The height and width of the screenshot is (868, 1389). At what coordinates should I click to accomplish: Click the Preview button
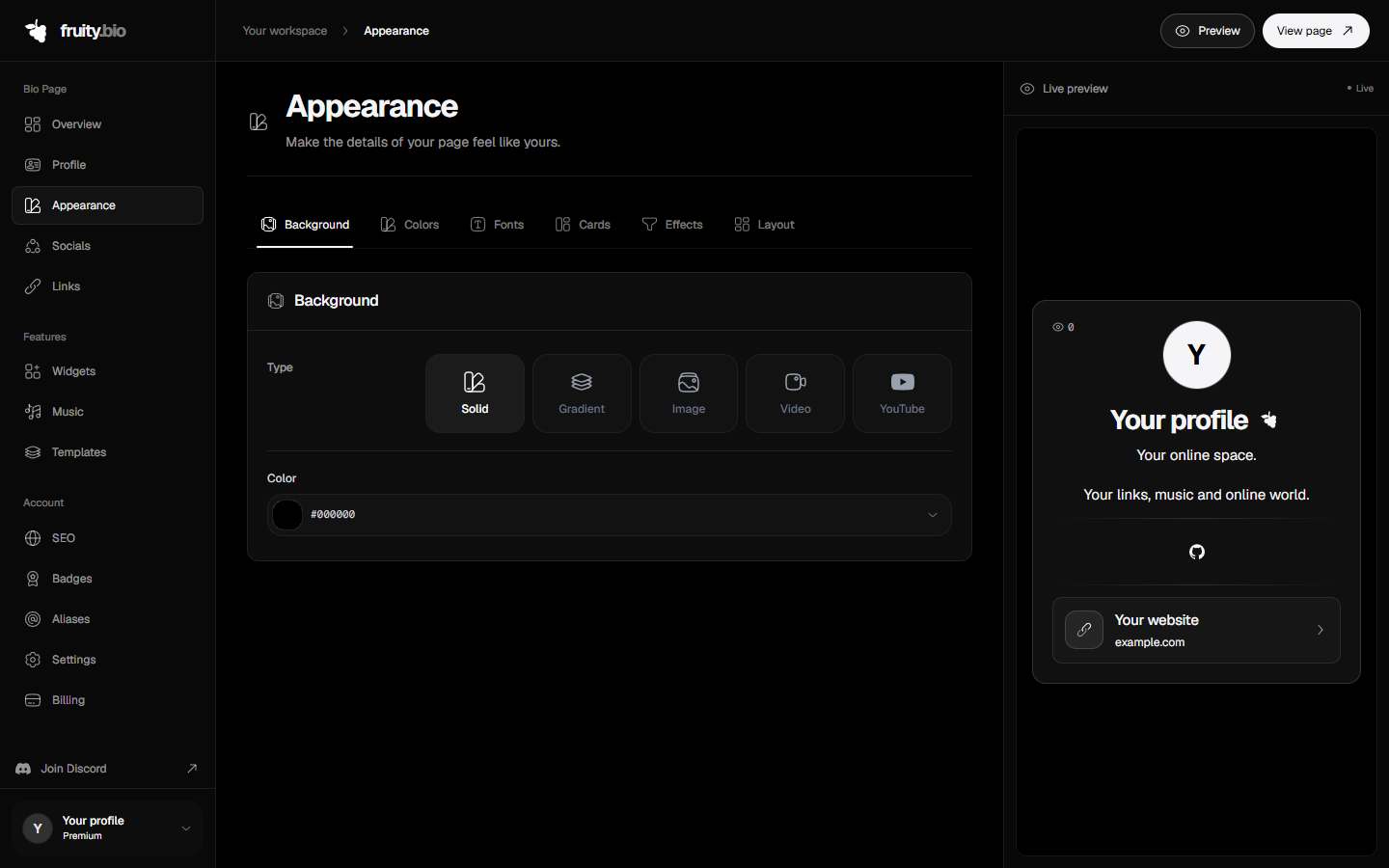1208,31
